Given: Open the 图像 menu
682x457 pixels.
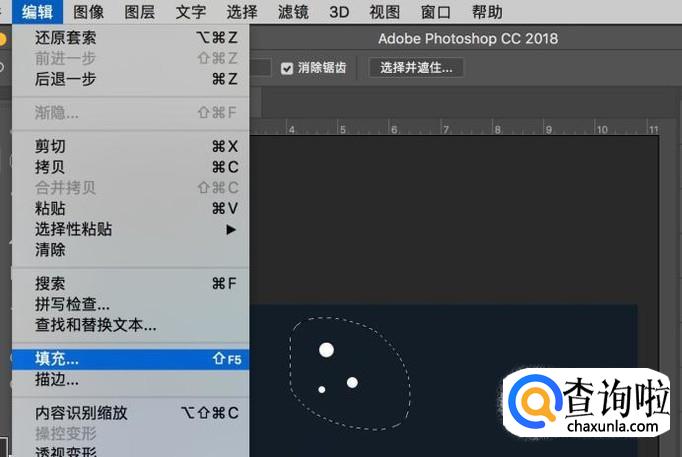Looking at the screenshot, I should point(88,12).
